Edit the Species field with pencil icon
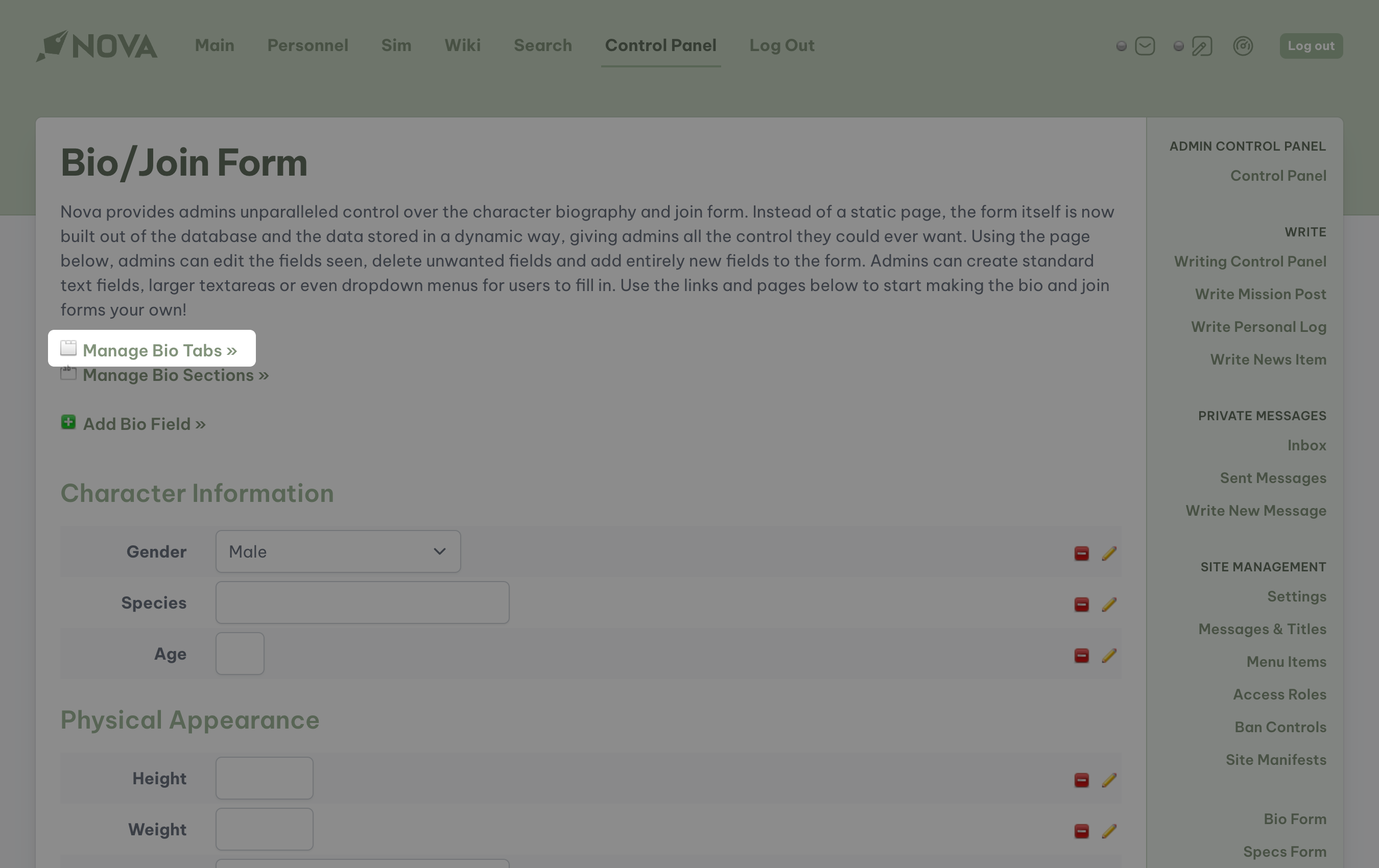This screenshot has height=868, width=1379. click(1109, 604)
